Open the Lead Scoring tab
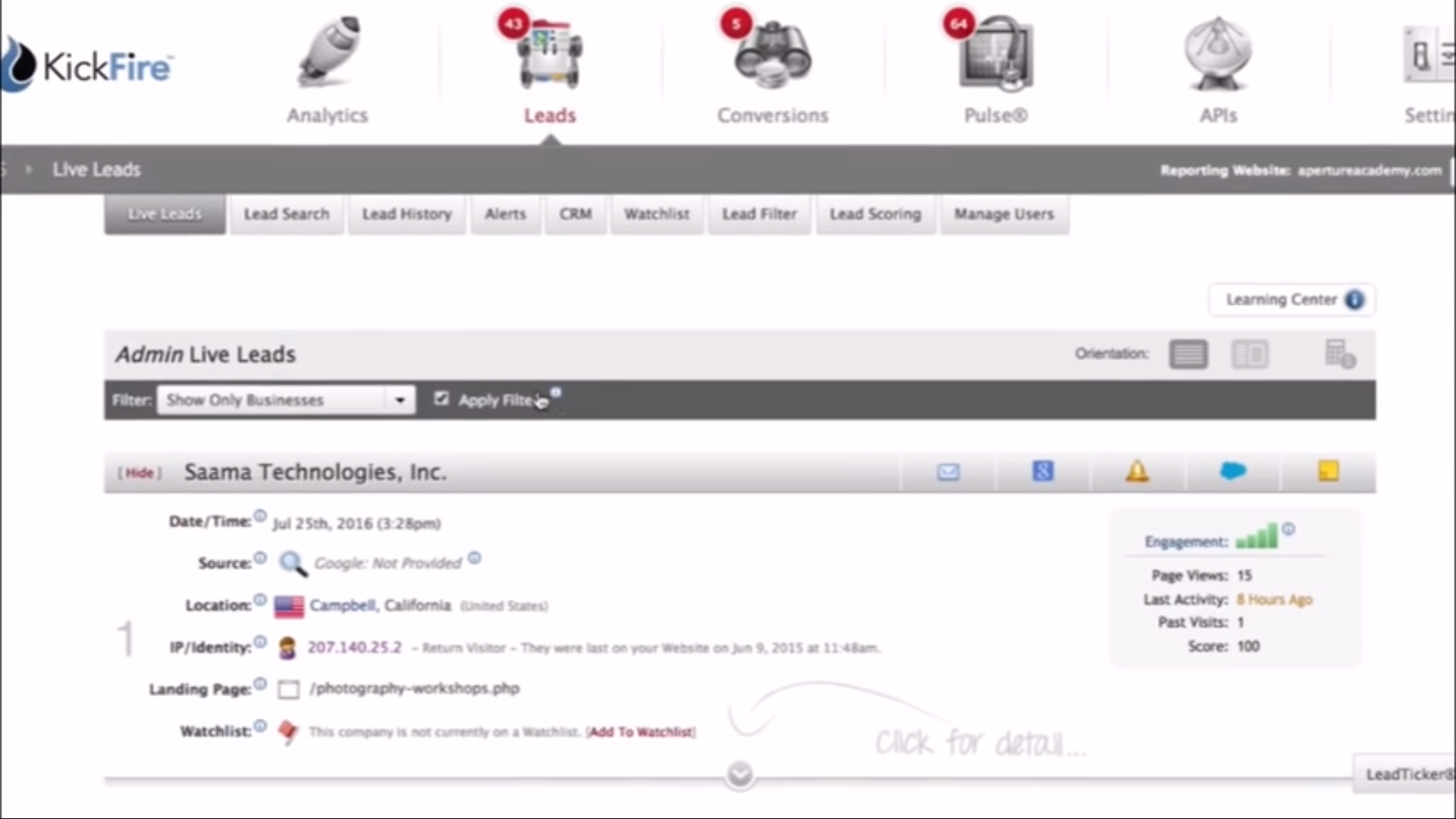Viewport: 1456px width, 819px height. pos(874,215)
